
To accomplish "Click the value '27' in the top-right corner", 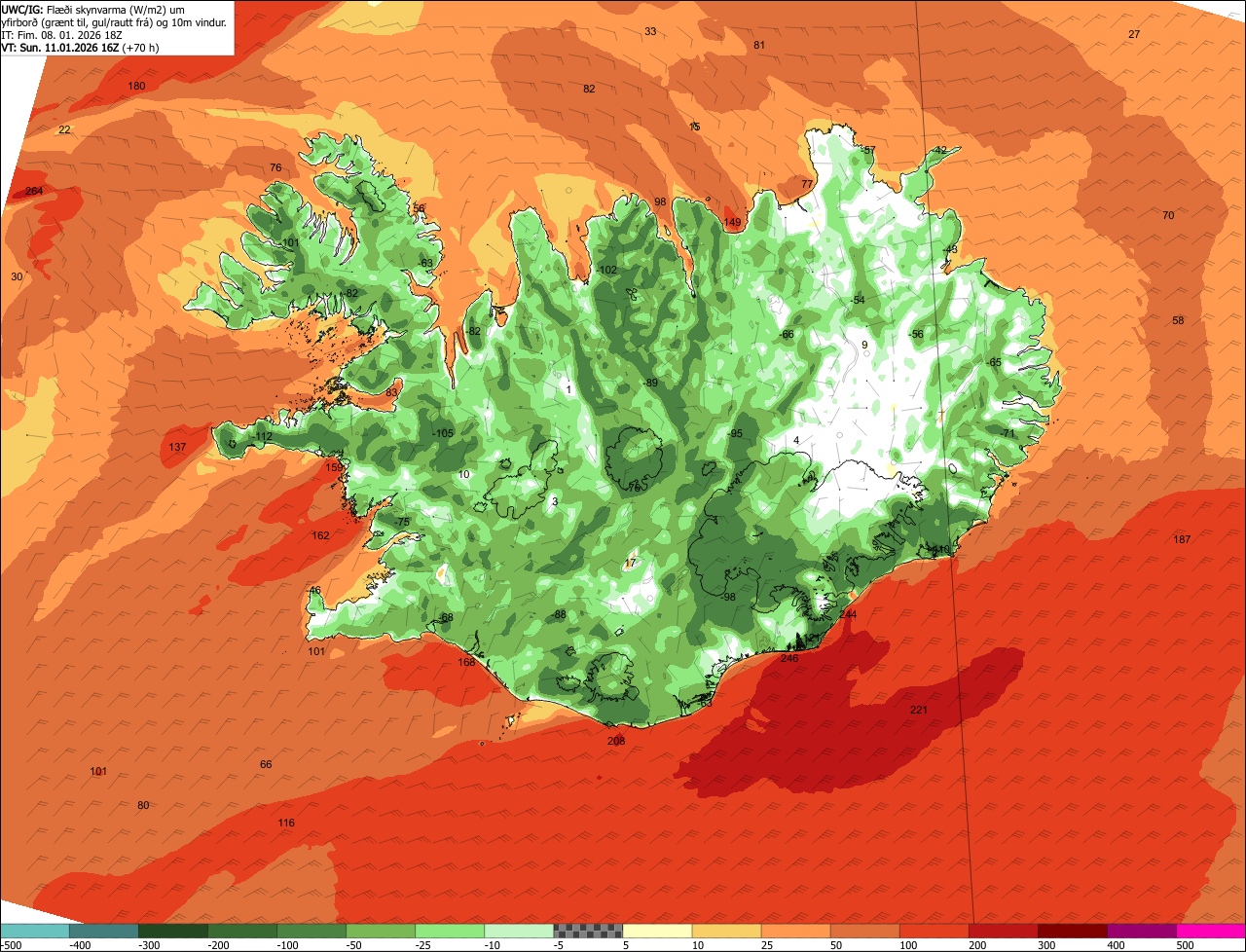I will click(1134, 35).
